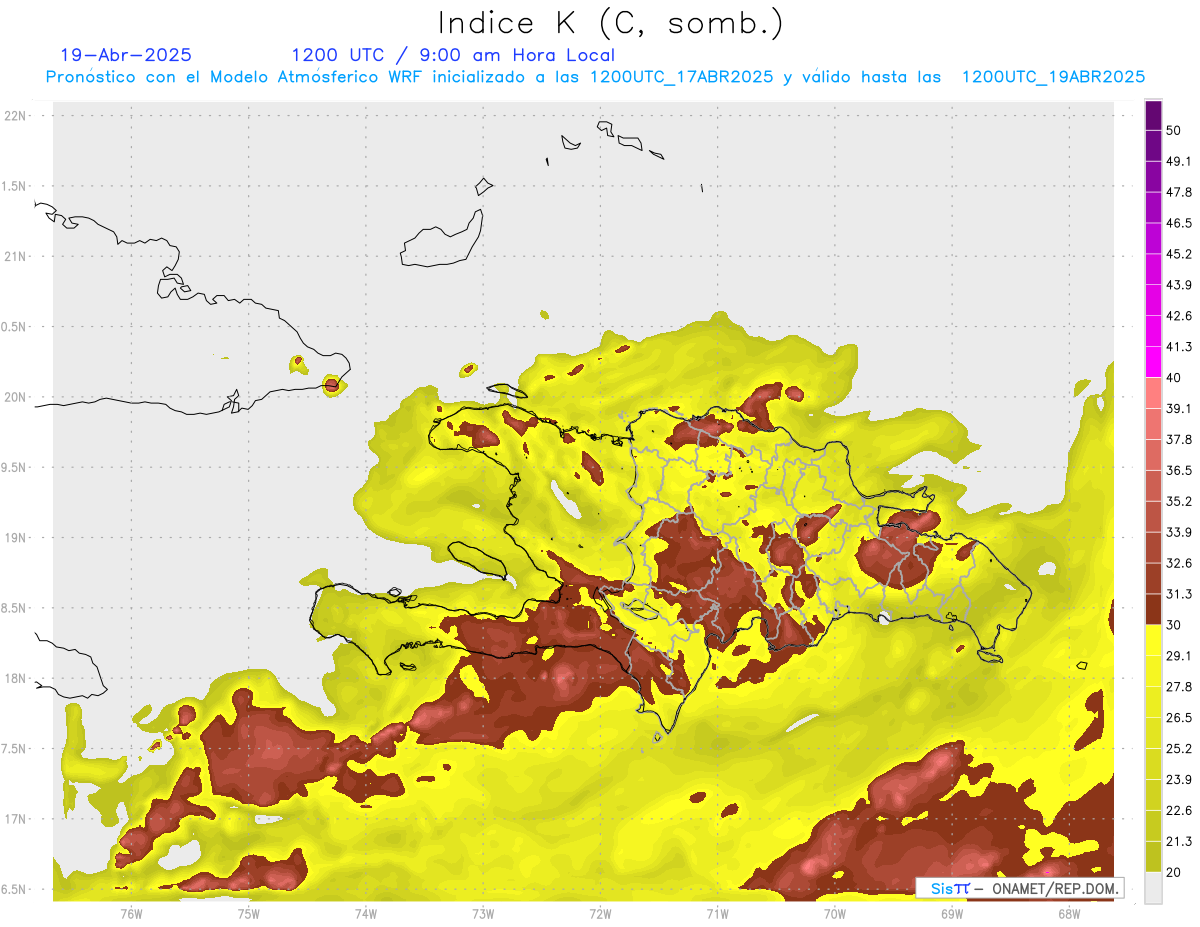
Task: Click the longitude label '76W'
Action: pos(131,912)
